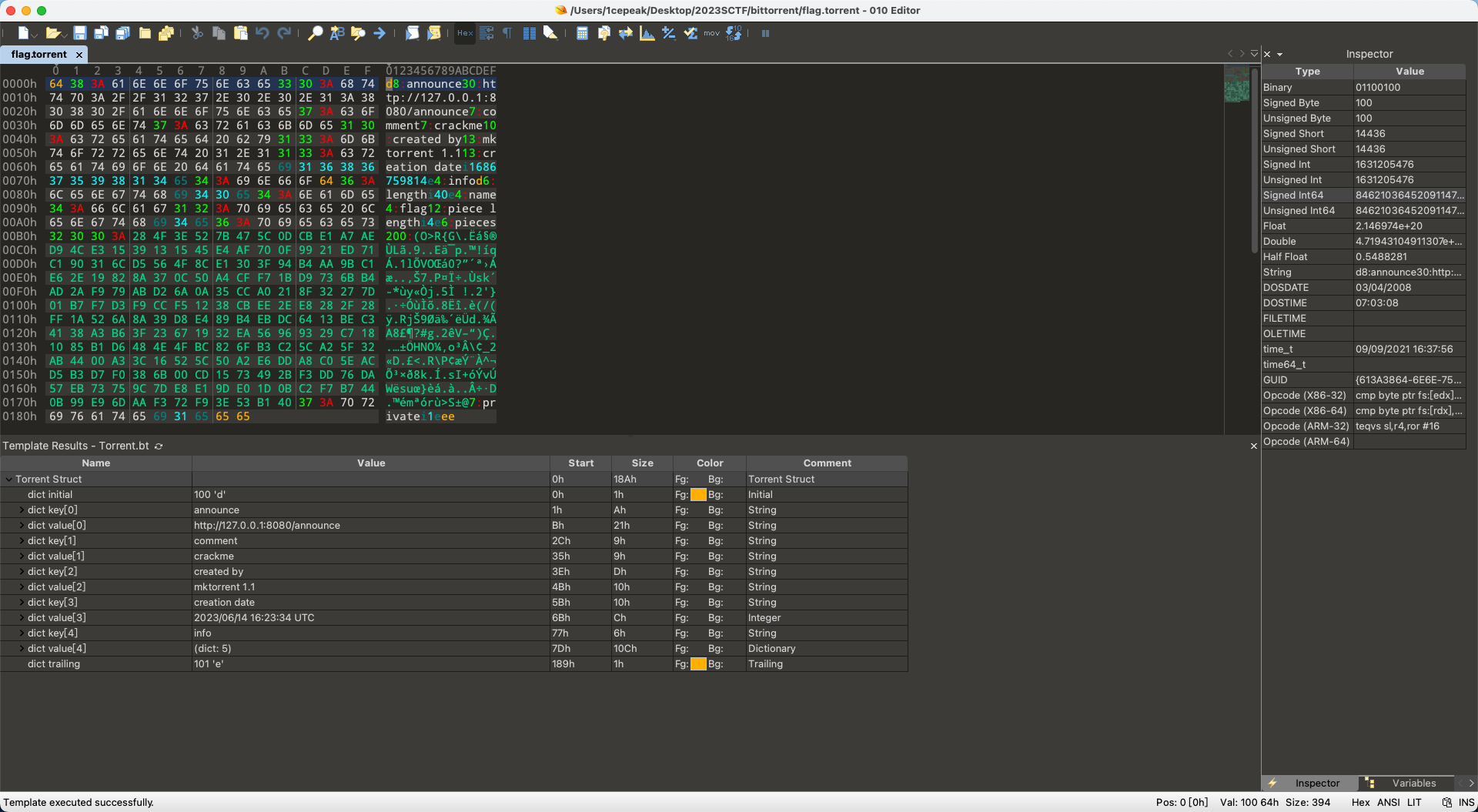Click the dict initial orange color swatch
The height and width of the screenshot is (812, 1478).
698,495
